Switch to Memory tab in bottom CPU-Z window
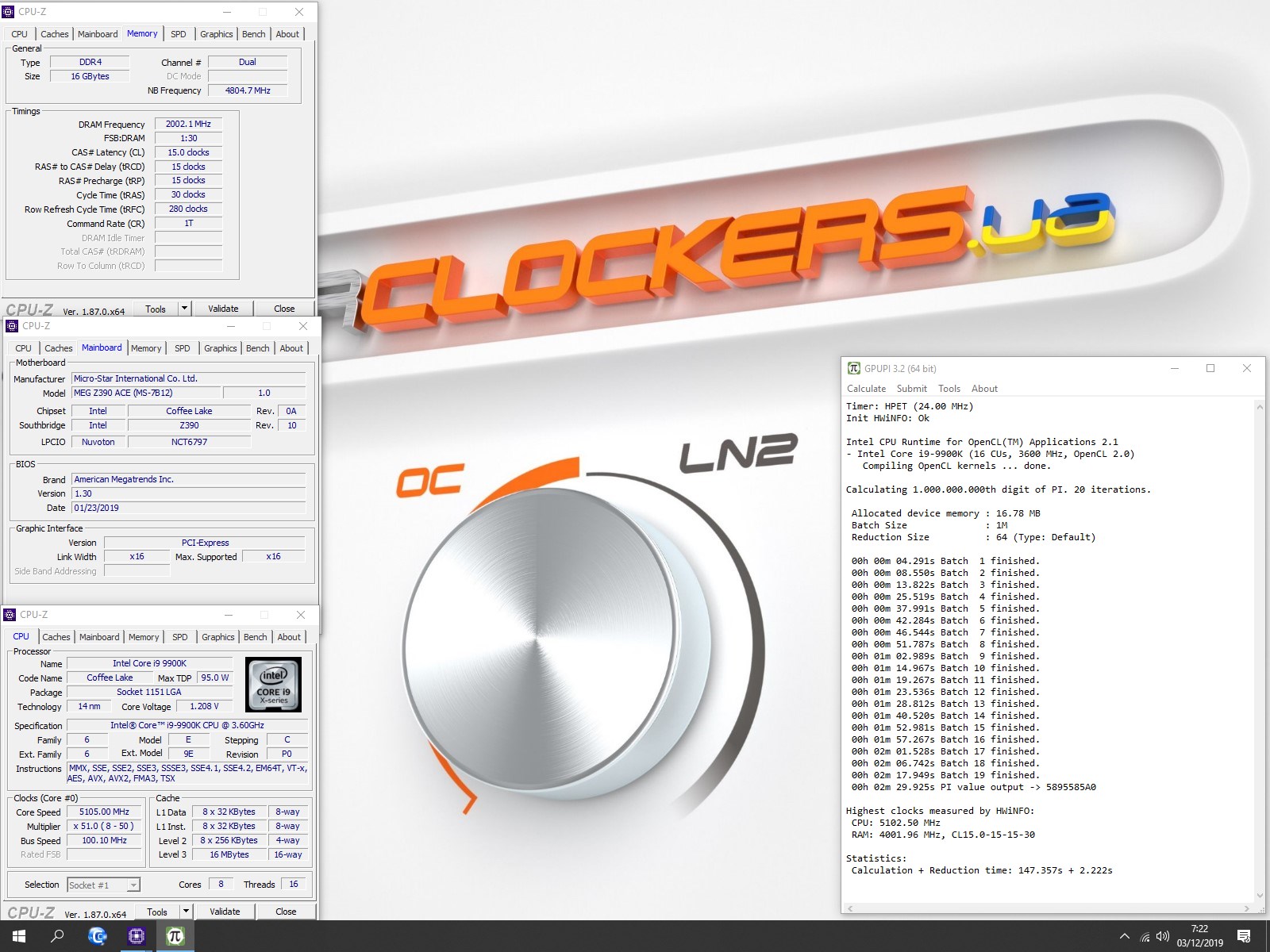This screenshot has width=1270, height=952. coord(144,637)
